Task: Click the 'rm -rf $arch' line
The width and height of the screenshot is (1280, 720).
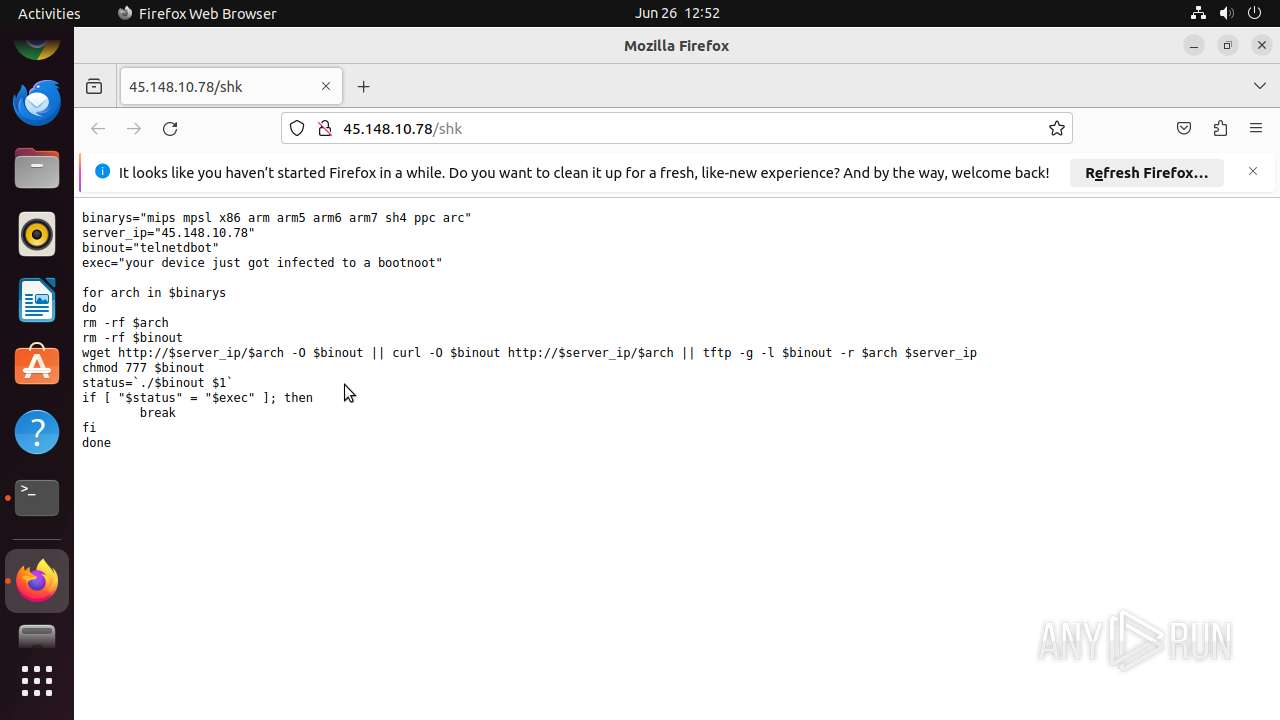Action: [125, 322]
